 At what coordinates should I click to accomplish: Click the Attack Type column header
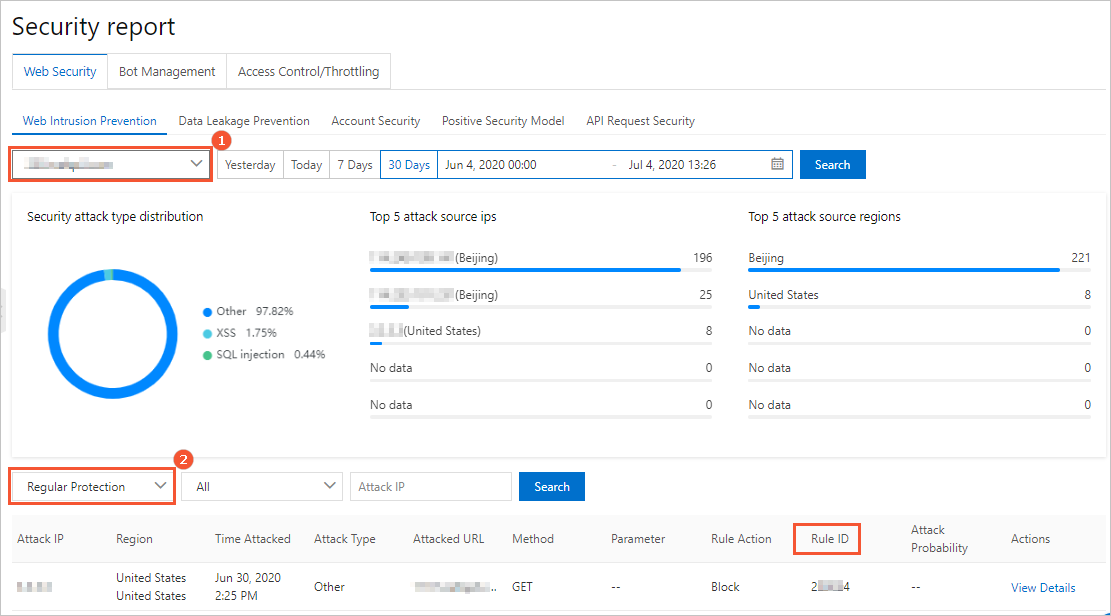click(345, 539)
